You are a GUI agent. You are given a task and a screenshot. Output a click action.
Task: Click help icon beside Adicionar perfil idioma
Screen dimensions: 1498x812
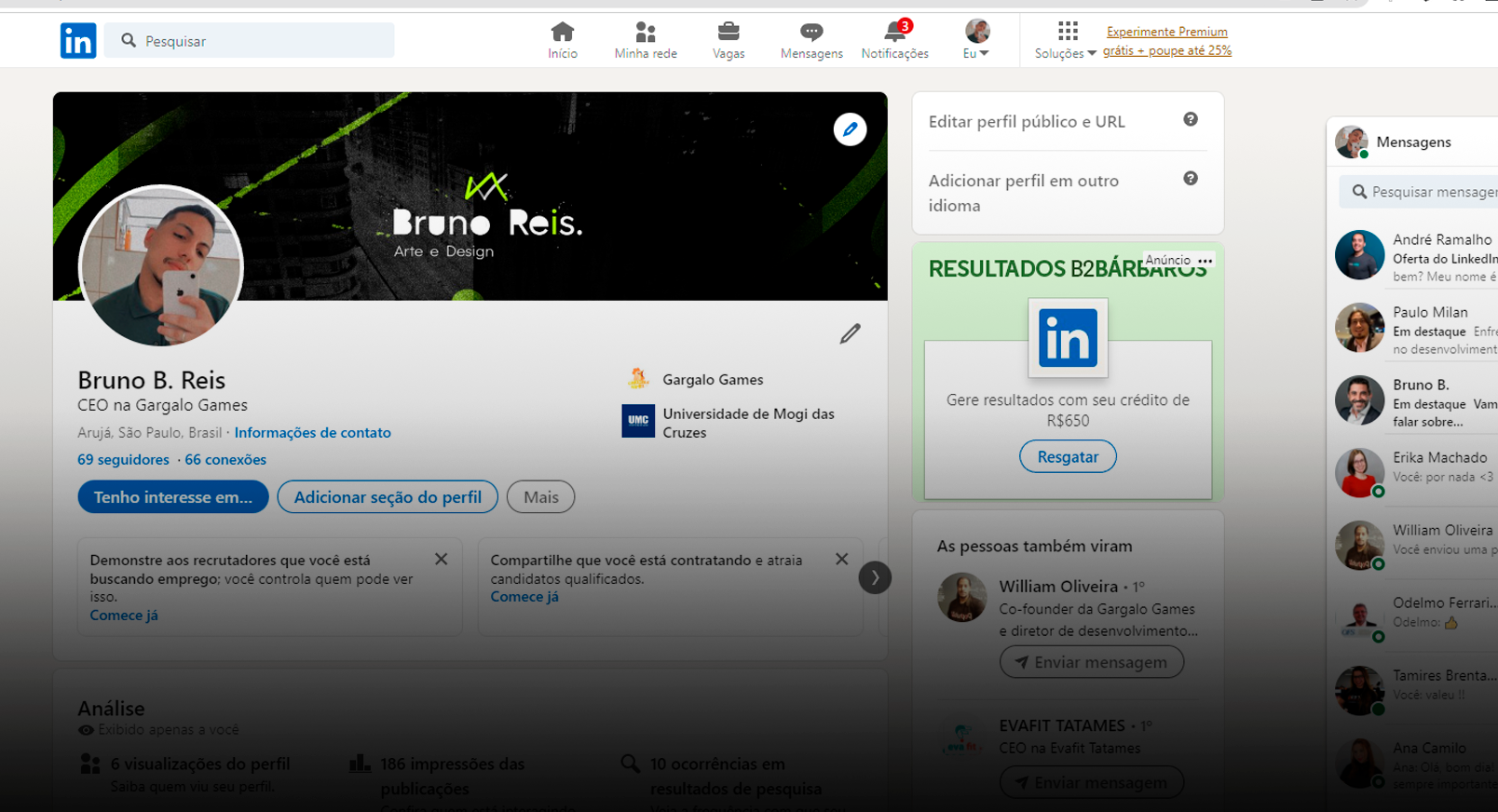(x=1191, y=179)
